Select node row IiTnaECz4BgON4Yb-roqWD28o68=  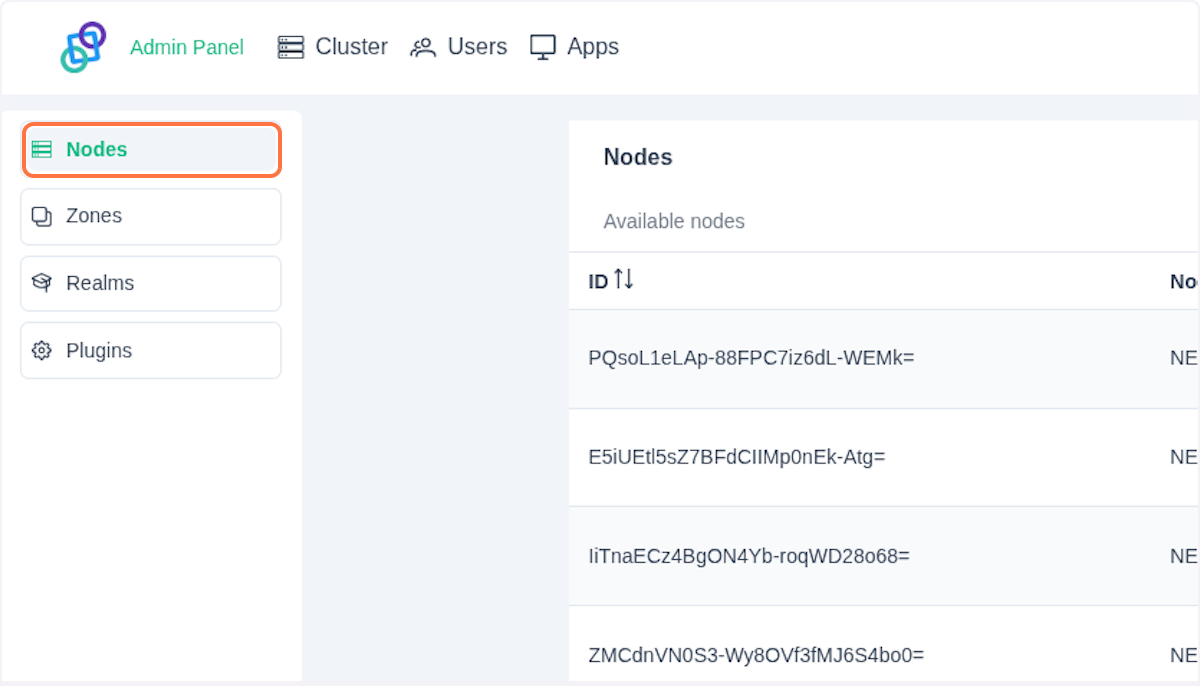(749, 555)
